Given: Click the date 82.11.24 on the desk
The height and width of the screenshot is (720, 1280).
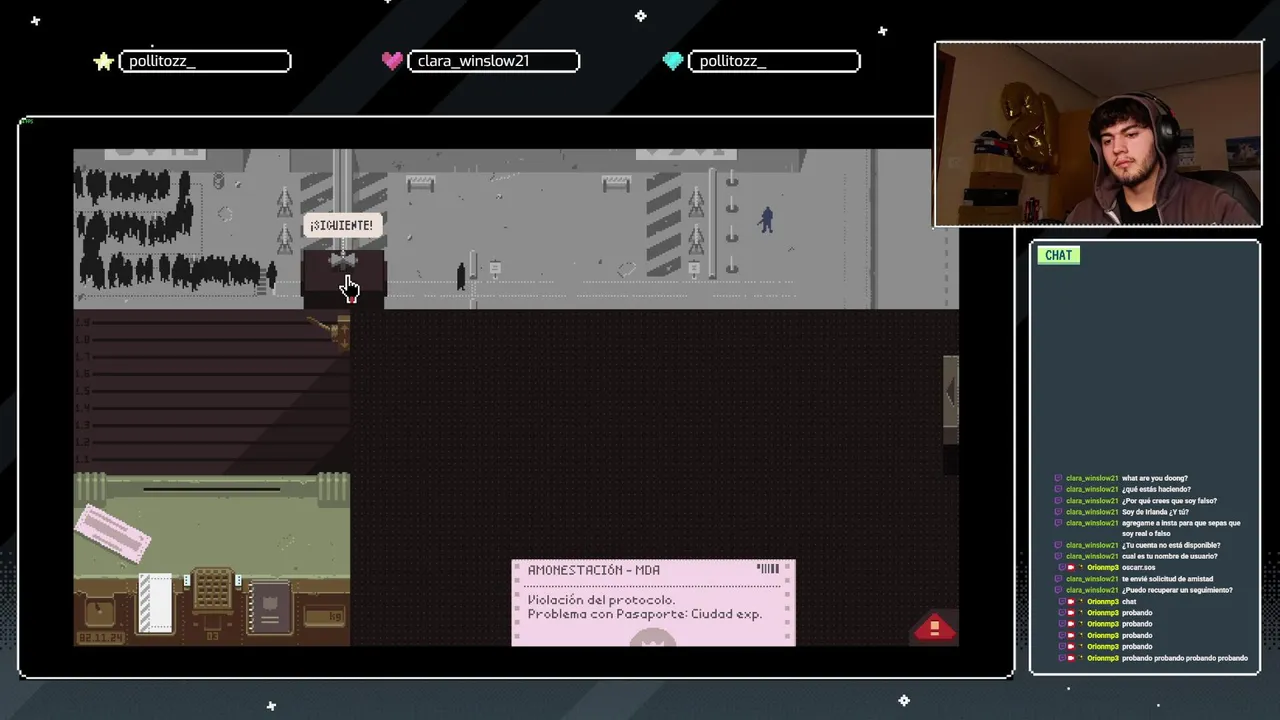Looking at the screenshot, I should [x=101, y=636].
